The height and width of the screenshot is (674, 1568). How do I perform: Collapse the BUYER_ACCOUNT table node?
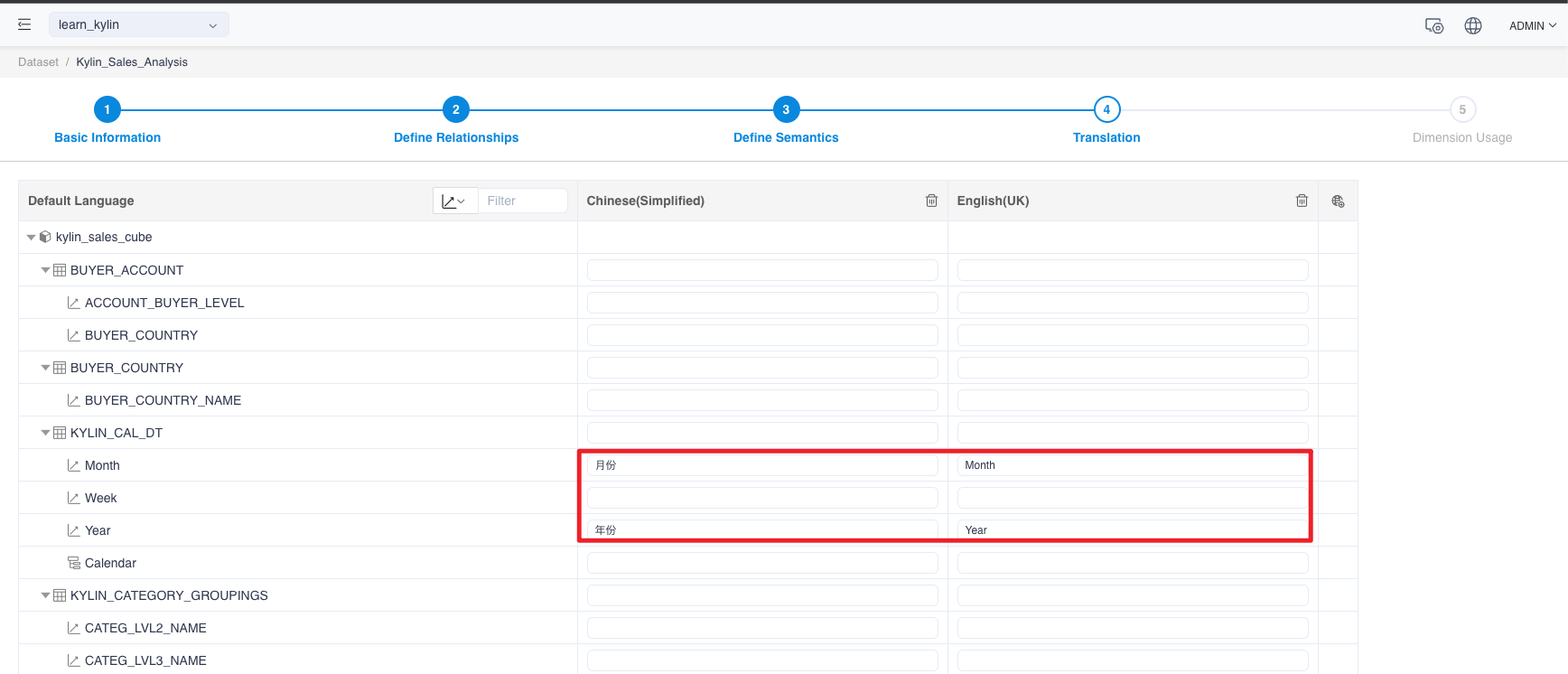click(45, 270)
